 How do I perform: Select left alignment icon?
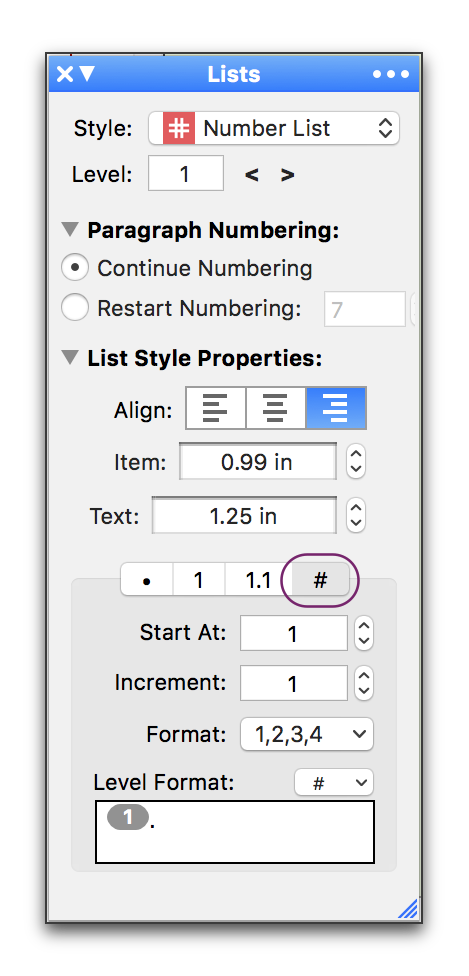pos(216,408)
